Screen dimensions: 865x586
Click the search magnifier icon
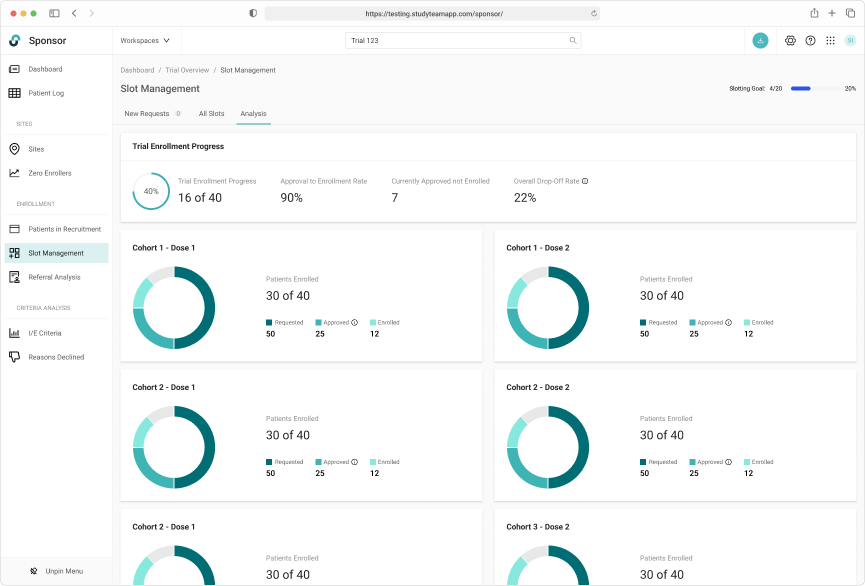(x=573, y=40)
